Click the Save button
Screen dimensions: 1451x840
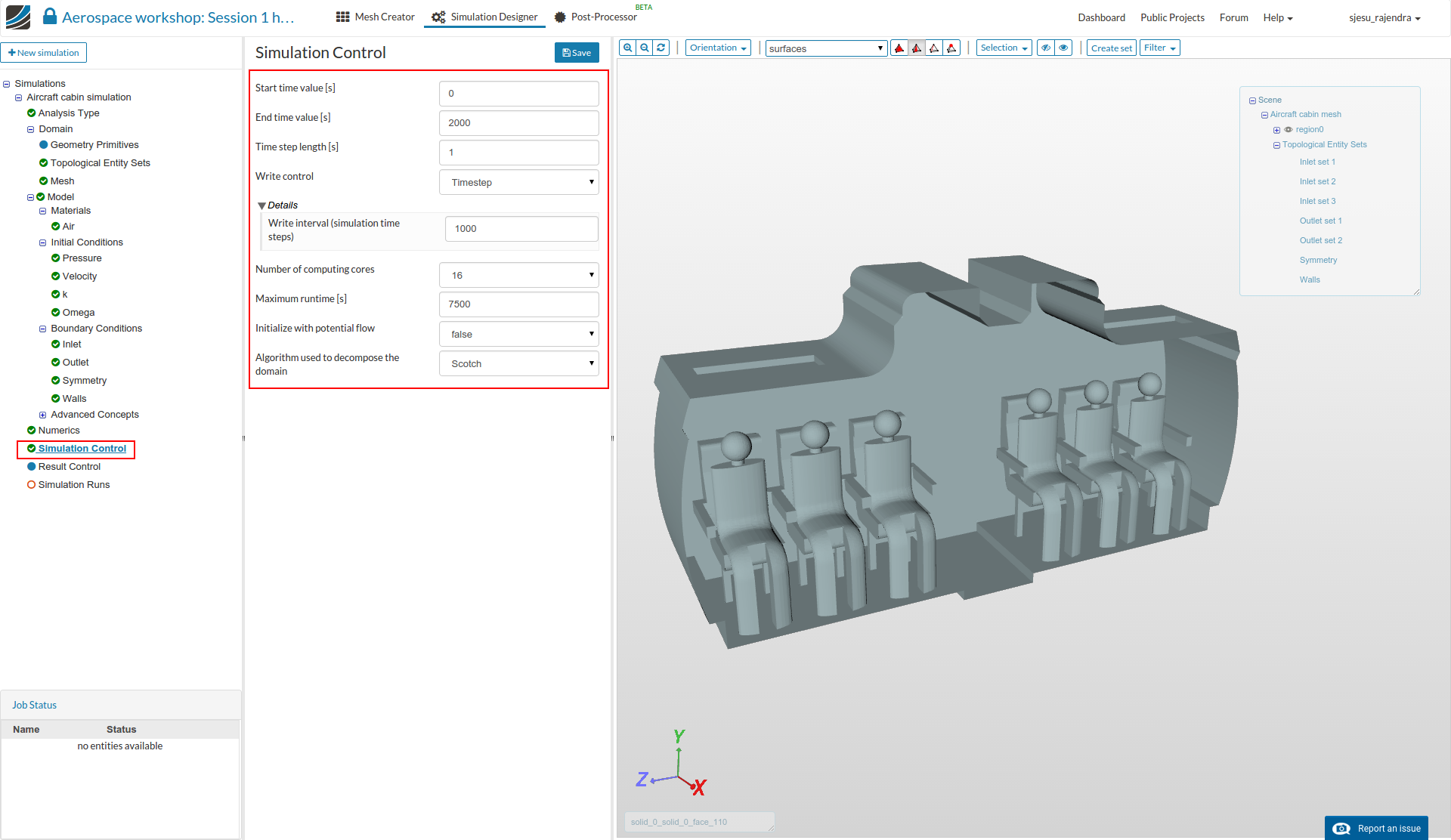point(577,52)
